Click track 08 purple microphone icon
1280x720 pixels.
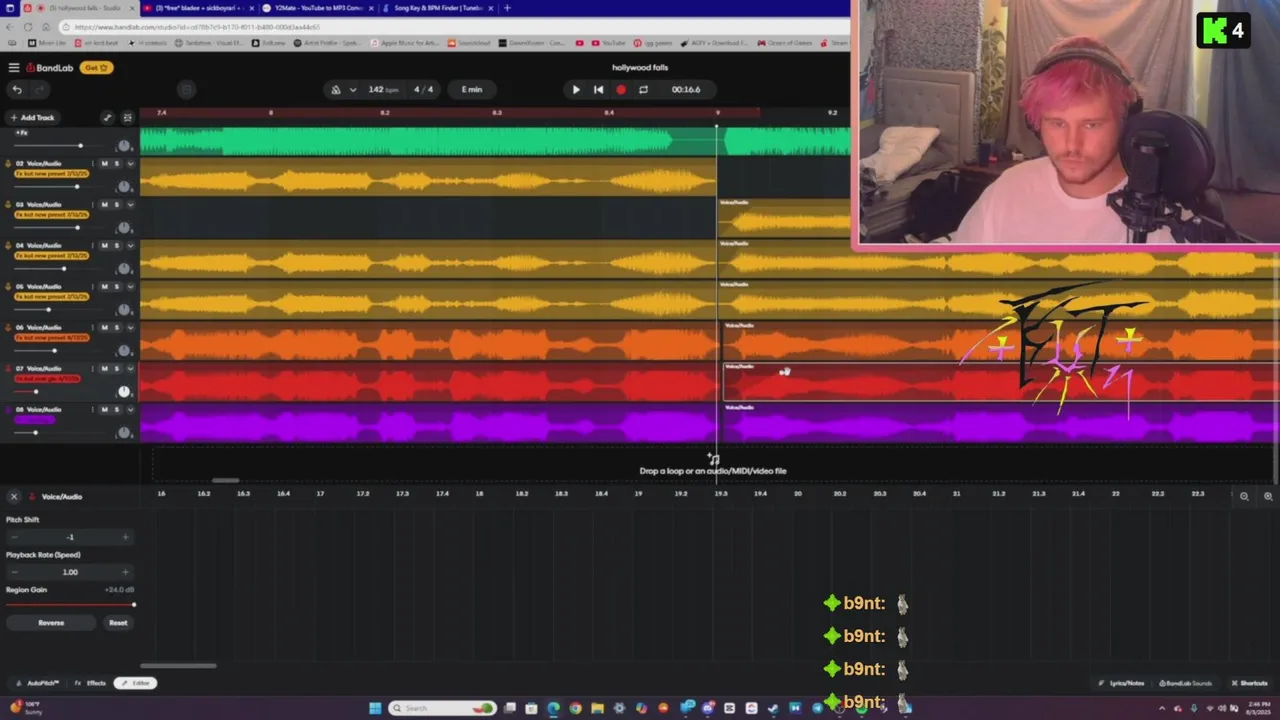tap(8, 409)
